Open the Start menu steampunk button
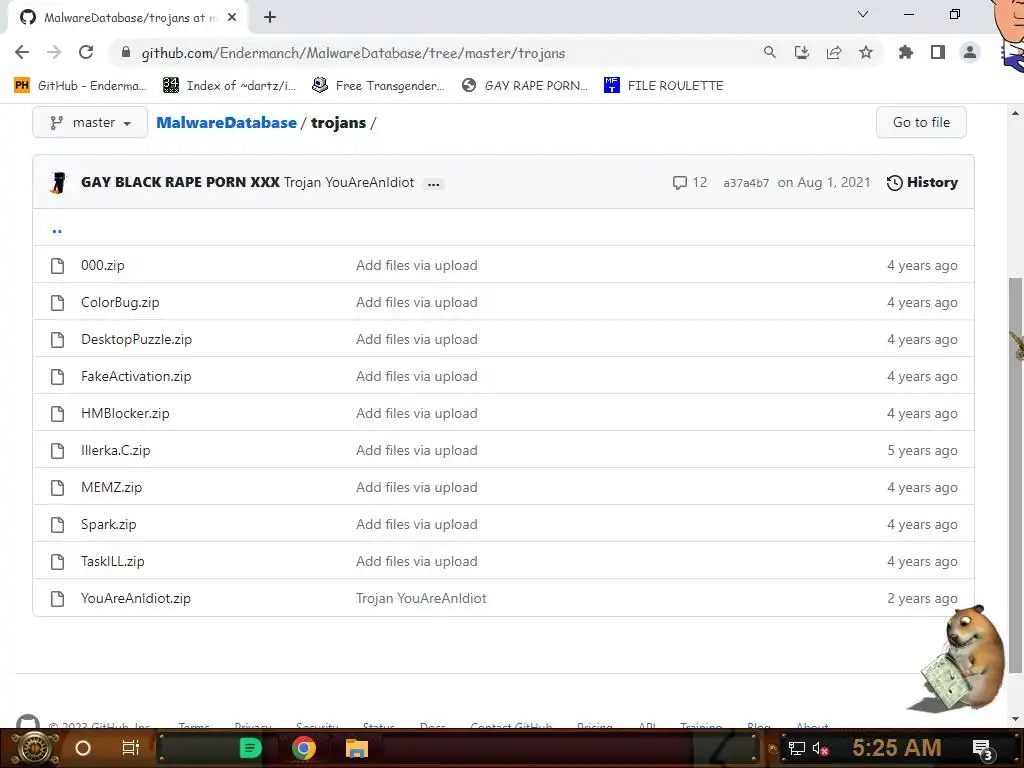Image resolution: width=1024 pixels, height=768 pixels. pyautogui.click(x=35, y=748)
